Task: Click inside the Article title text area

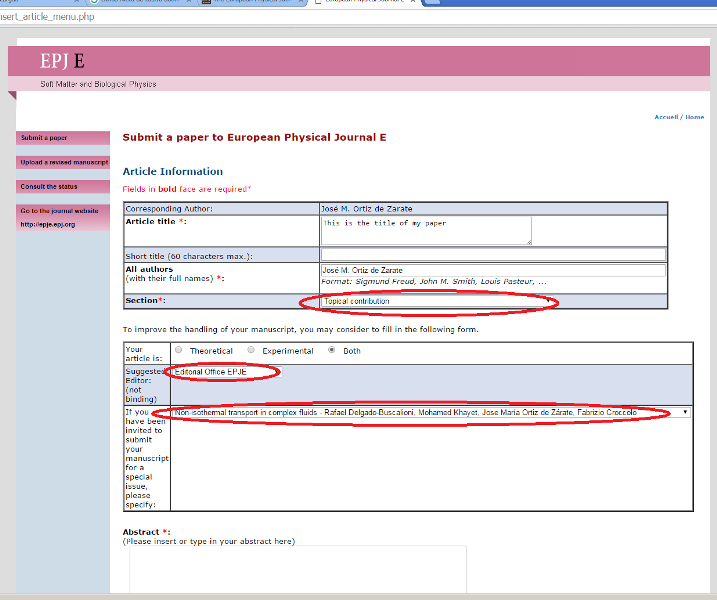Action: (425, 230)
